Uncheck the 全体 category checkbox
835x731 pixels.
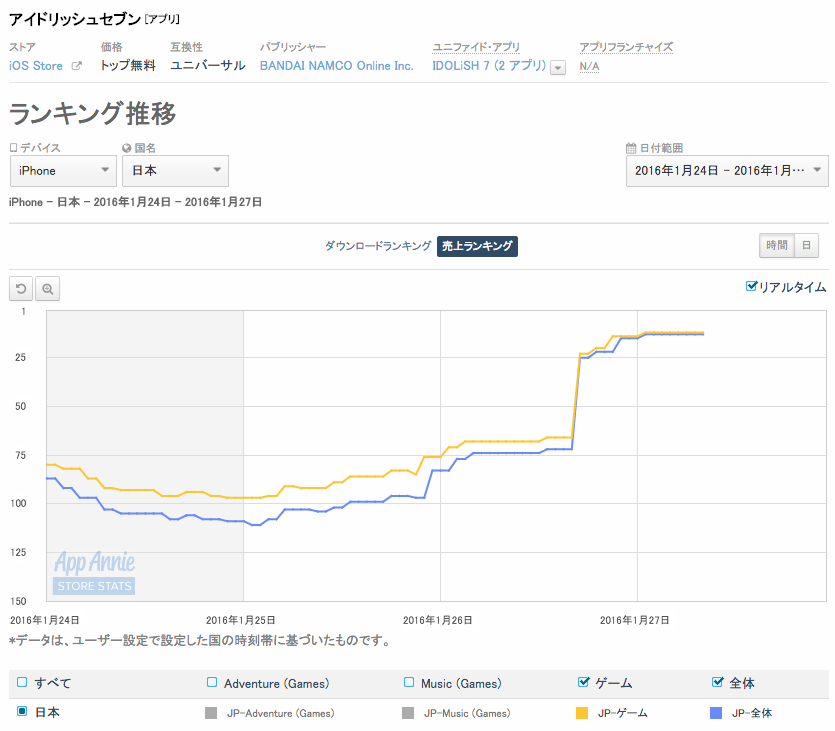pyautogui.click(x=717, y=682)
